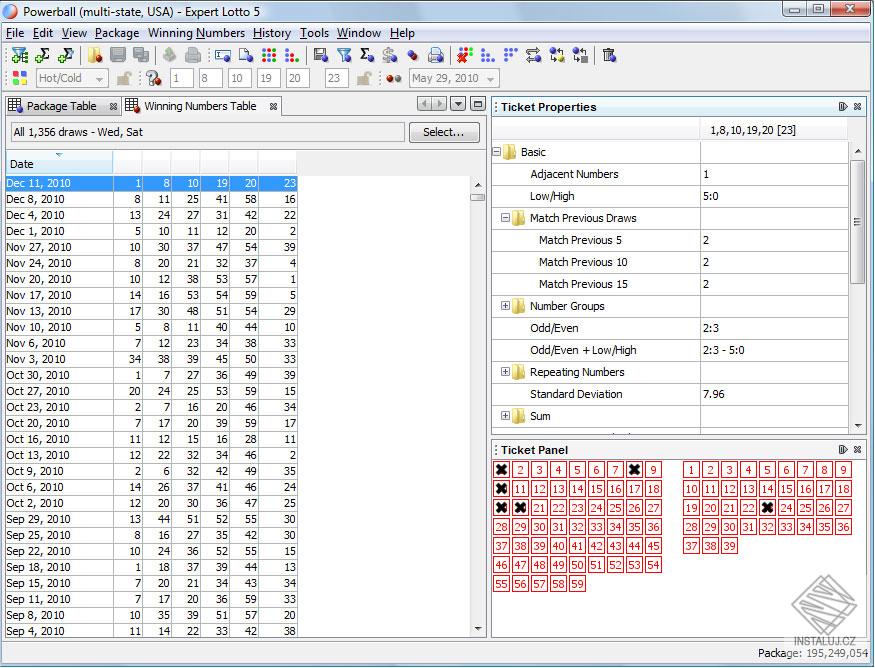Open the Tools menu
875x668 pixels.
tap(314, 33)
